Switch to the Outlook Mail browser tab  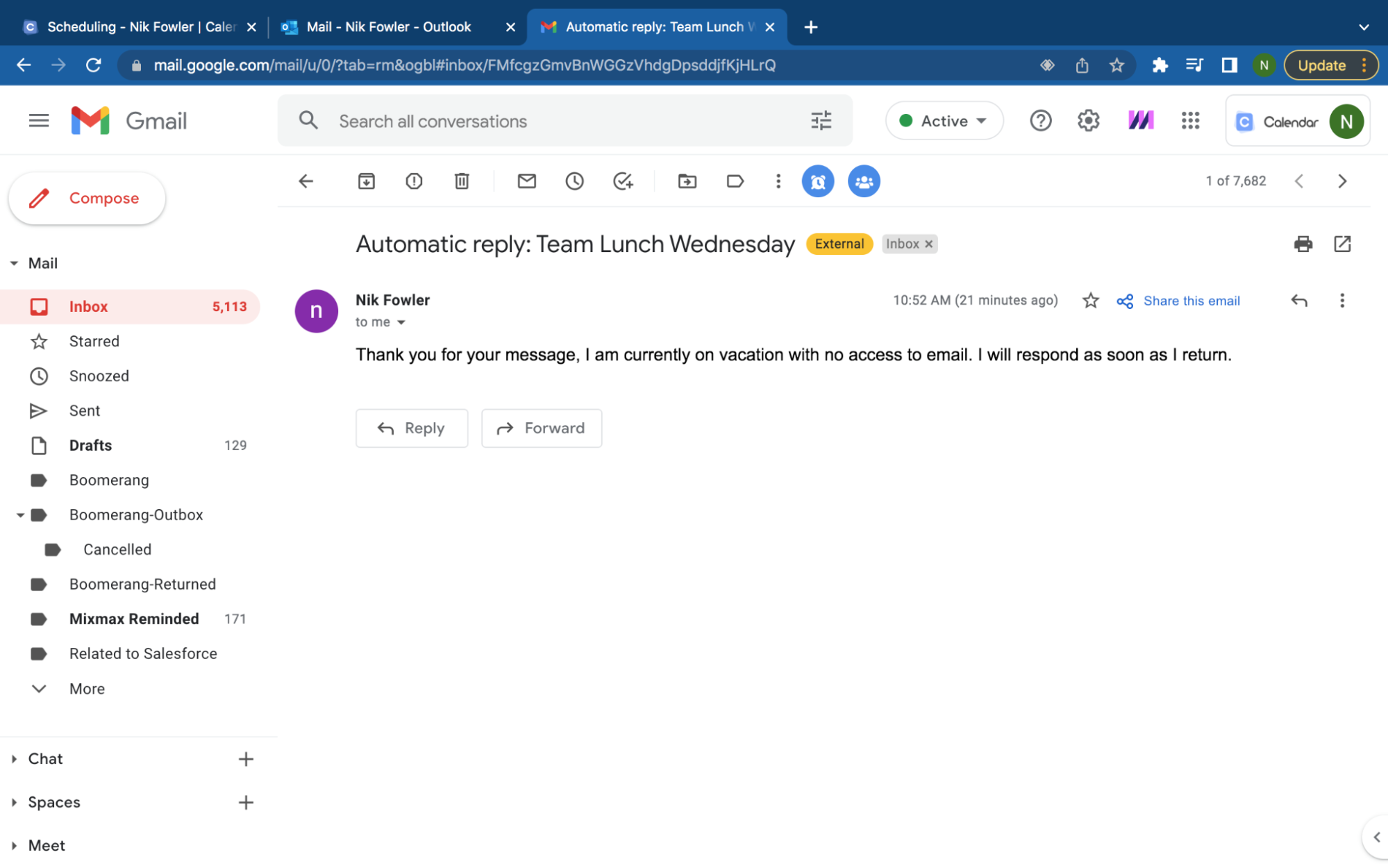pos(387,26)
